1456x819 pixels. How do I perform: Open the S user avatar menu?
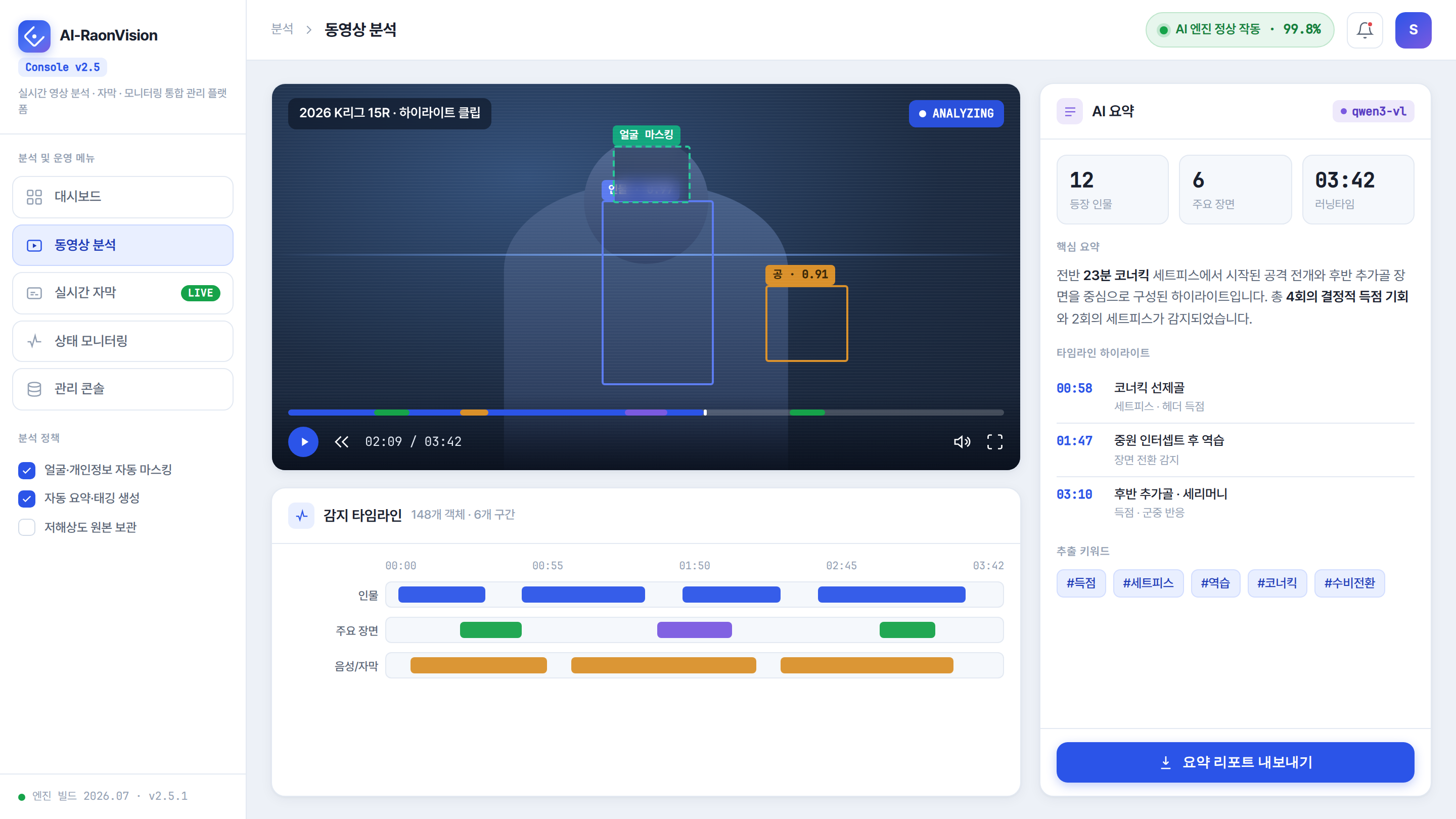1413,30
